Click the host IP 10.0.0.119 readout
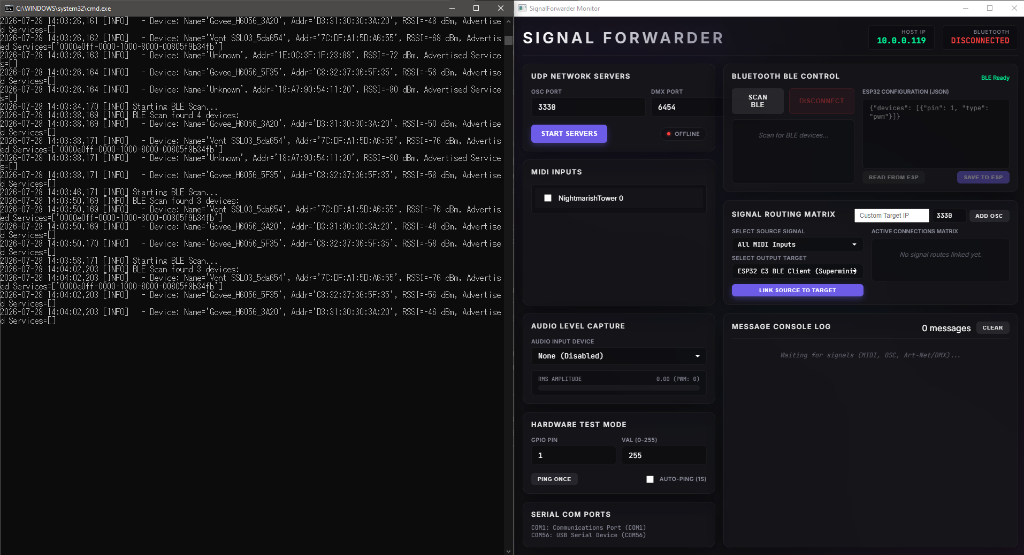Viewport: 1024px width, 555px height. click(x=901, y=40)
